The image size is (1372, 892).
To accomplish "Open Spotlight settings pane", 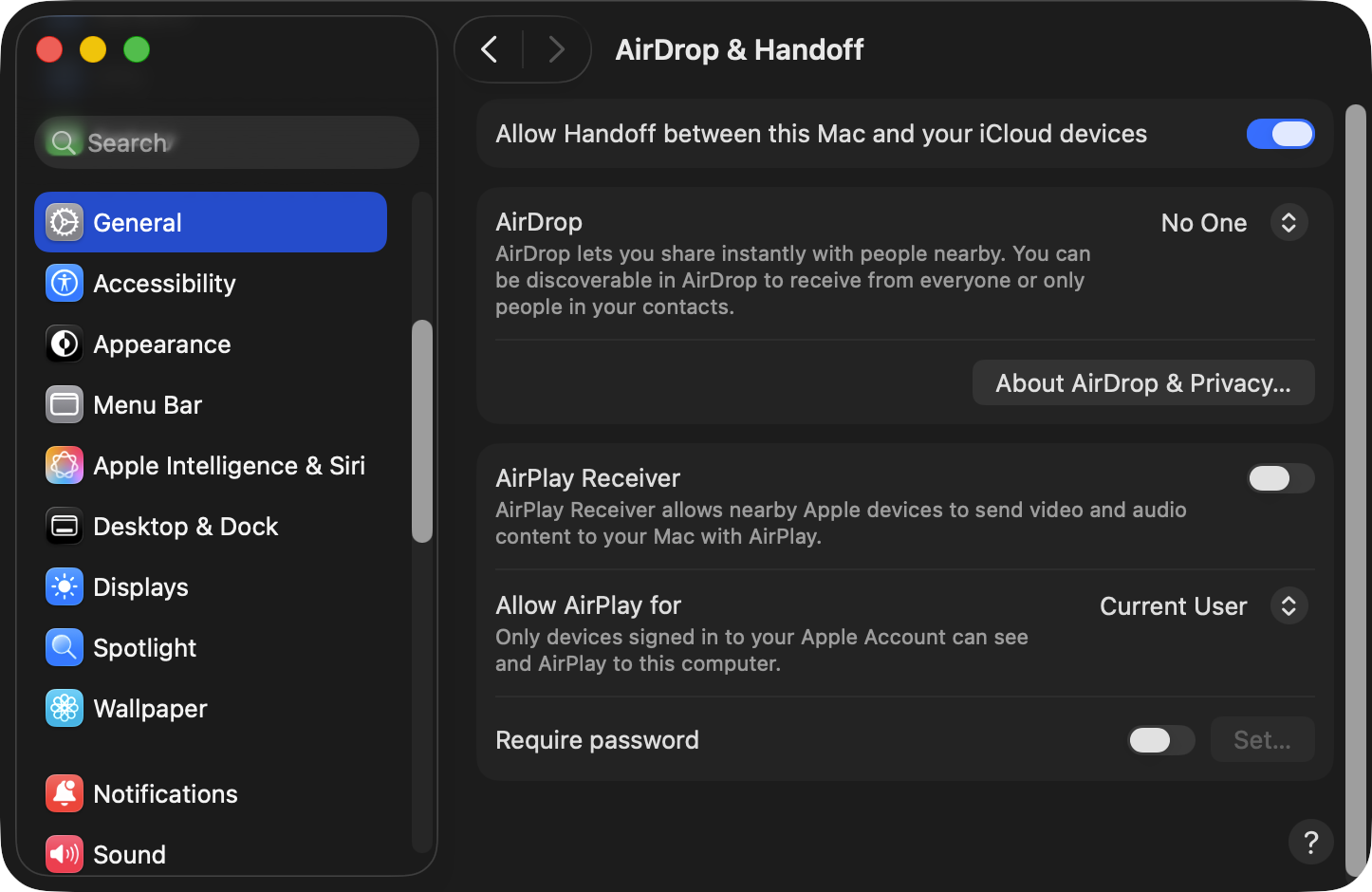I will (211, 647).
